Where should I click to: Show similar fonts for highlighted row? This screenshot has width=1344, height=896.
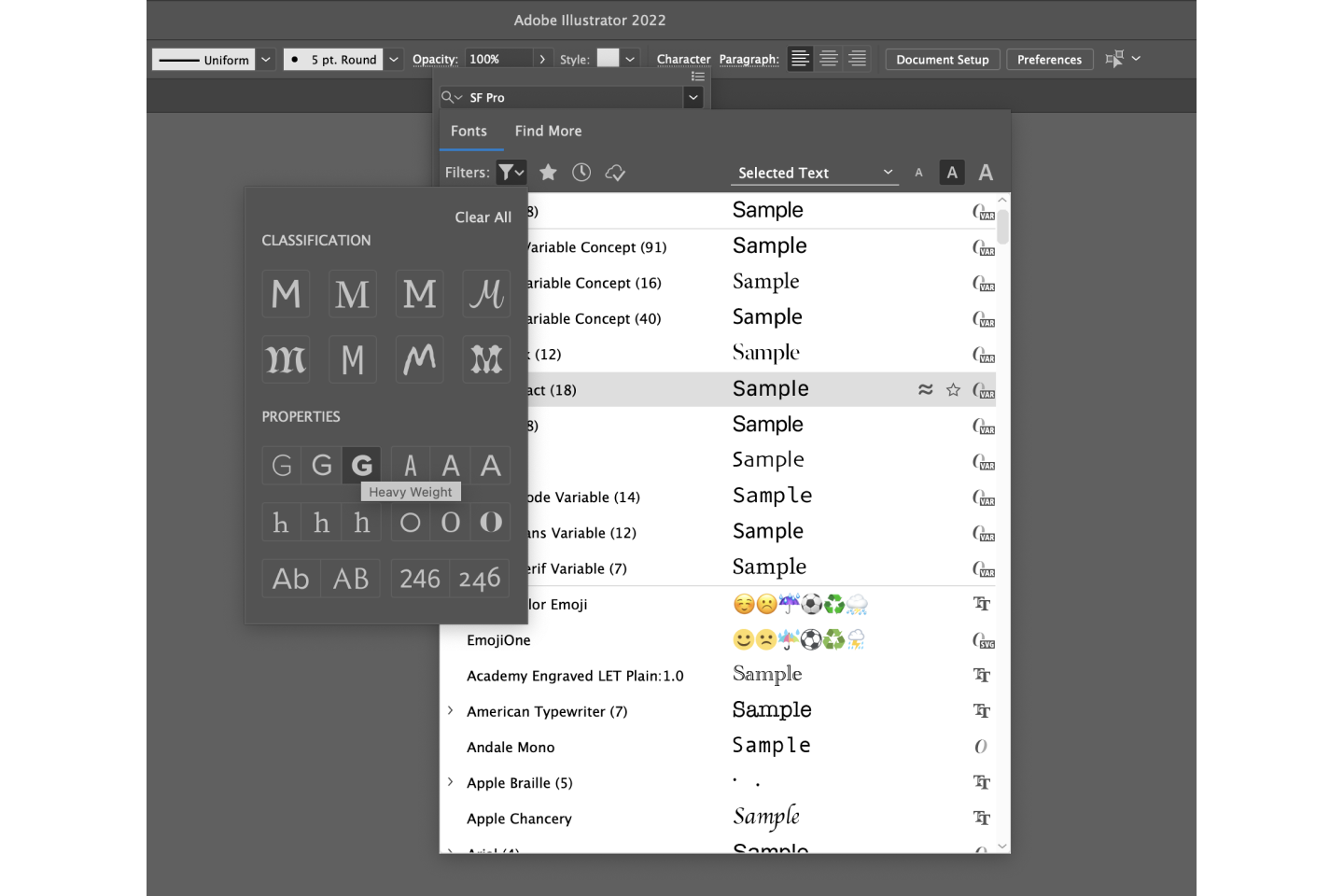click(925, 389)
